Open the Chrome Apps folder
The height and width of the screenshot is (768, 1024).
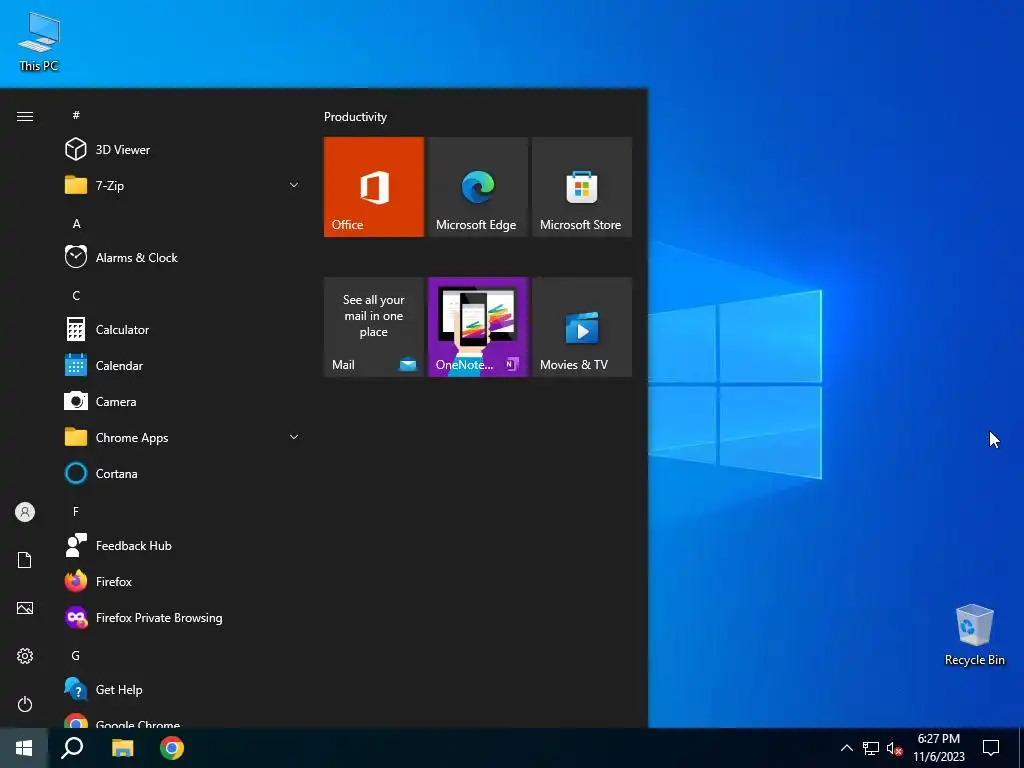point(183,438)
